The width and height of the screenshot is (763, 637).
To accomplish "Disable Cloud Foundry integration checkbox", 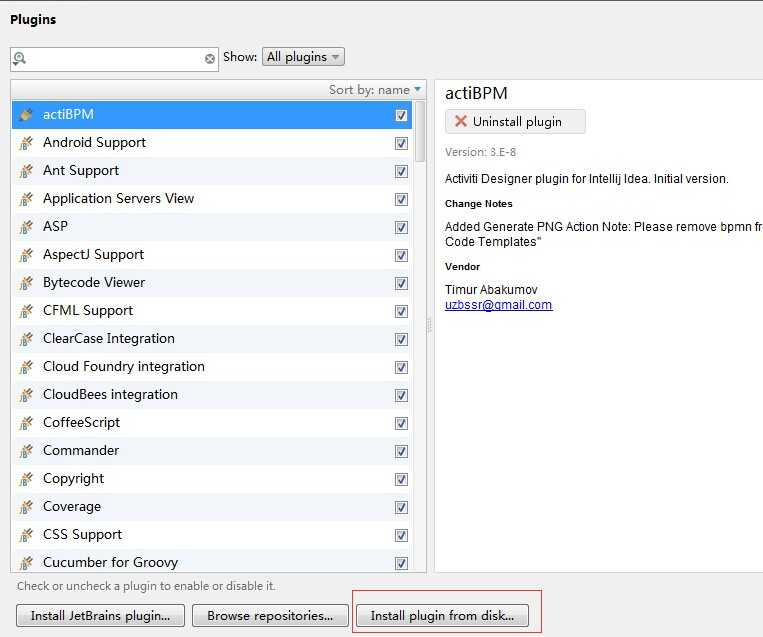I will click(x=401, y=367).
